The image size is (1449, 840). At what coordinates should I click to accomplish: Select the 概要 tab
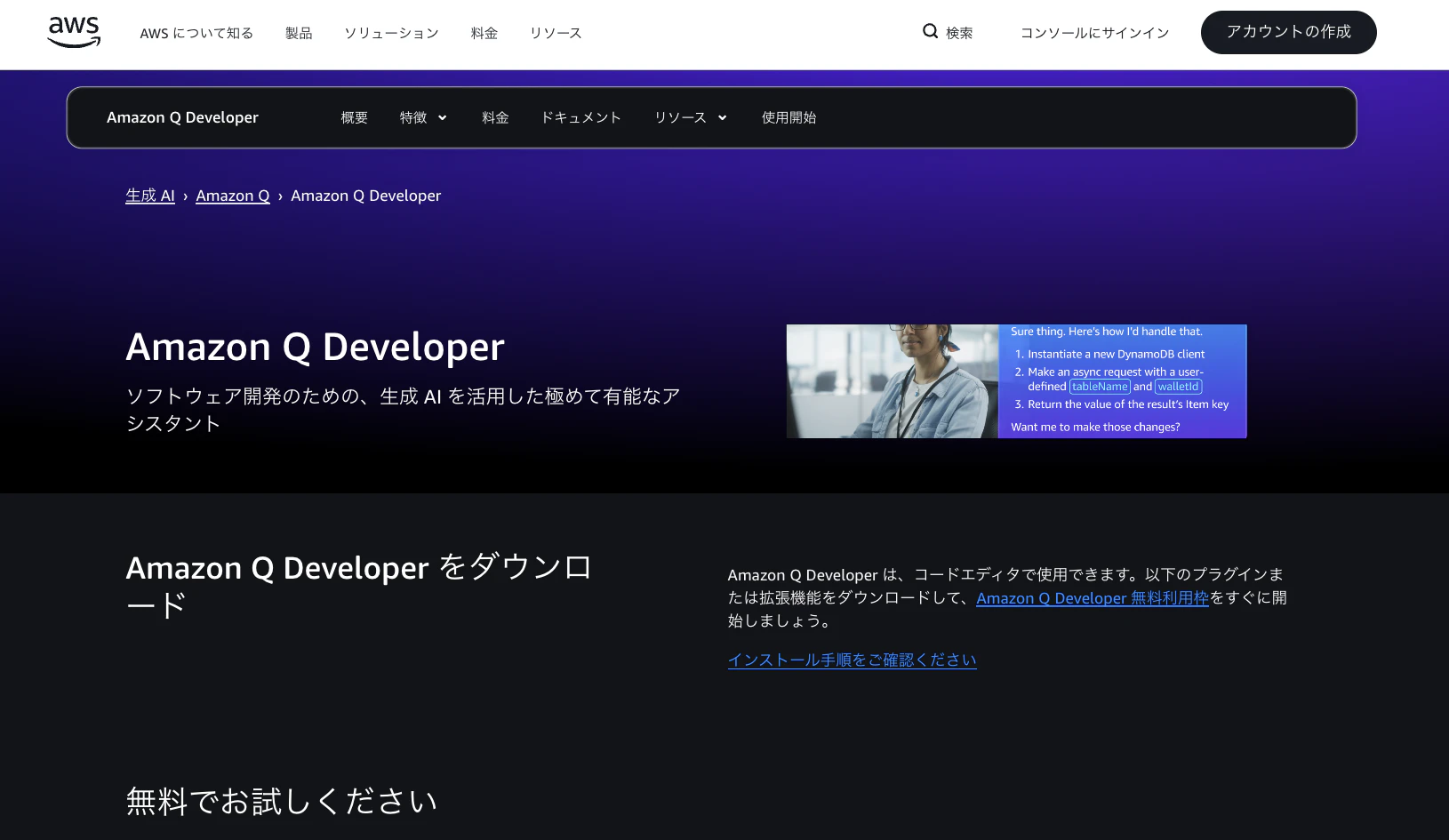pos(354,117)
